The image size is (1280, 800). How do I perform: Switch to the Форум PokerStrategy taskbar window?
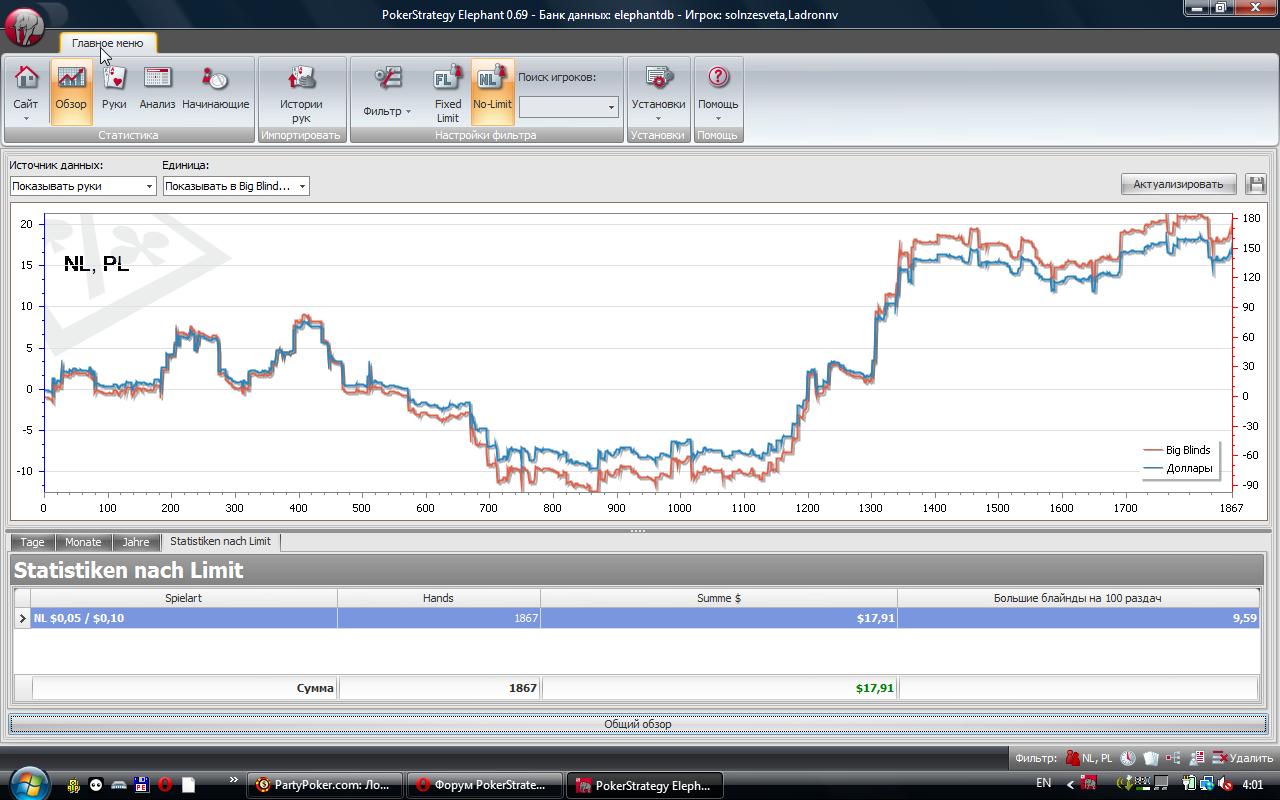[x=483, y=785]
